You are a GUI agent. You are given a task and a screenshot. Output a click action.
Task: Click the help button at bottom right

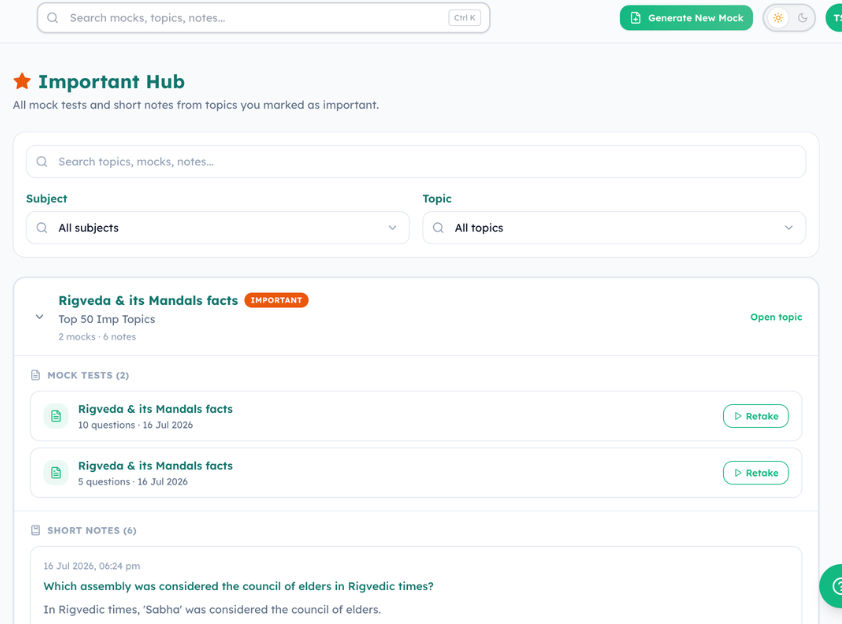point(832,586)
